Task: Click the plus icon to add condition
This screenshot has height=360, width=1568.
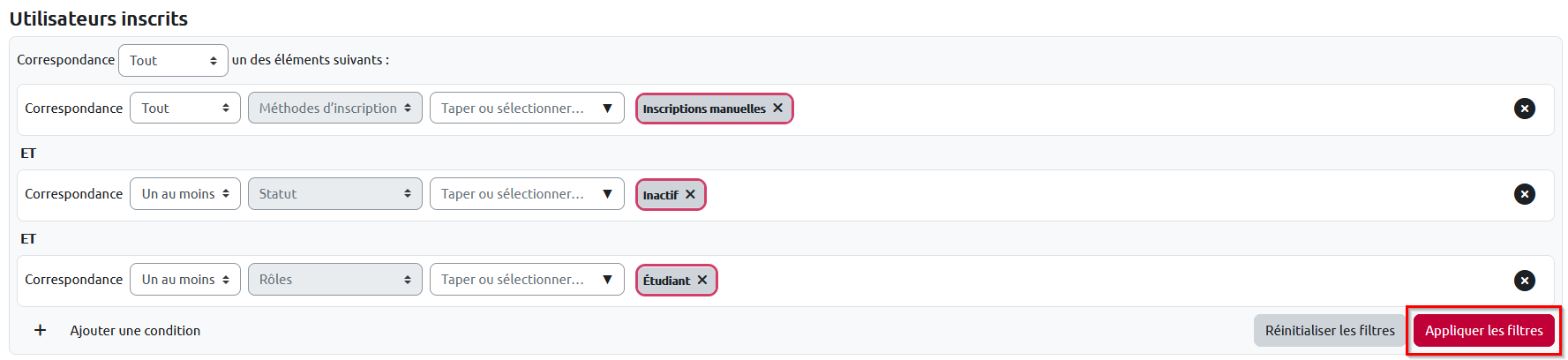Action: click(x=40, y=330)
